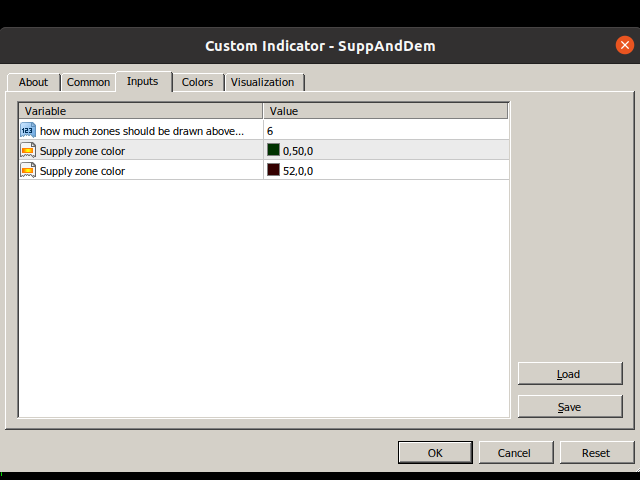Image resolution: width=640 pixels, height=480 pixels.
Task: Select the "how much zones should be drawn above" row label
Action: [x=141, y=131]
